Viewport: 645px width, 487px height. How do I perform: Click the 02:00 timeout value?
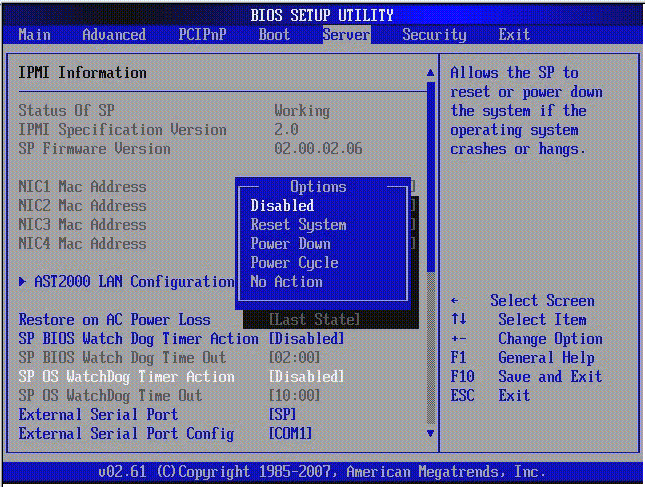[295, 358]
